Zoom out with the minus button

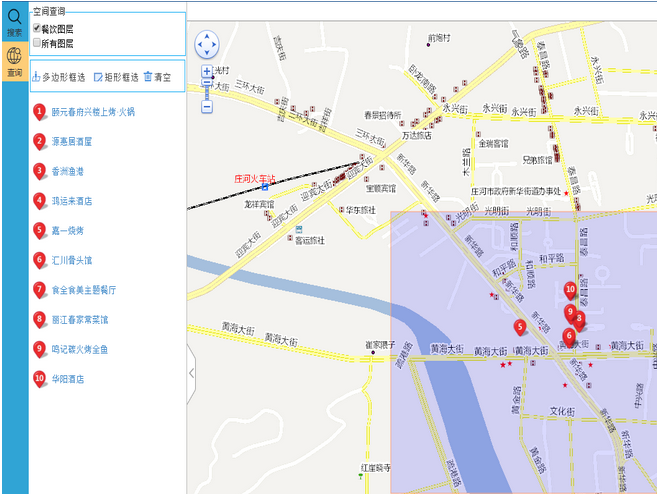[207, 107]
